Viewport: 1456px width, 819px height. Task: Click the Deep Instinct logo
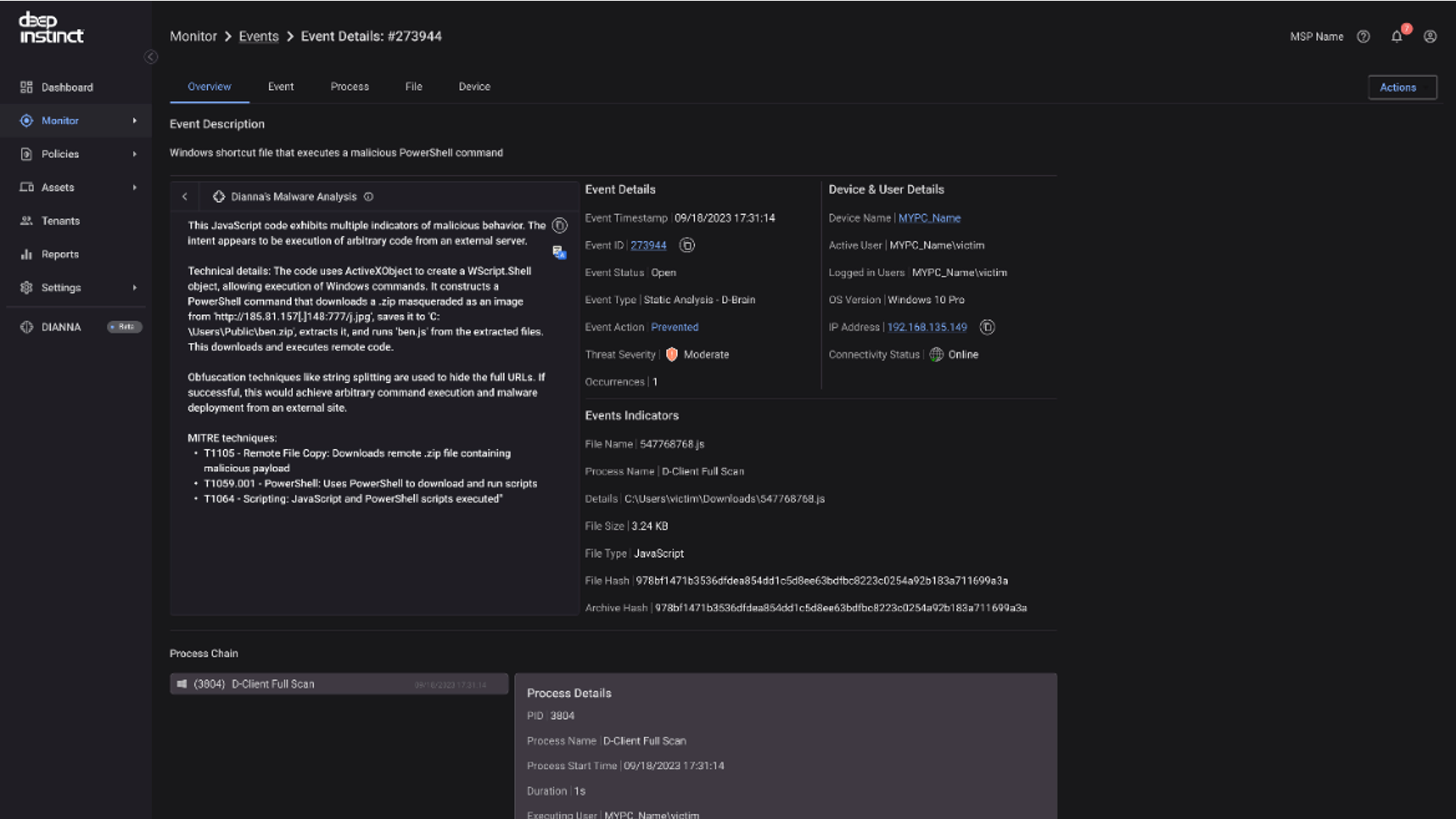(x=51, y=28)
